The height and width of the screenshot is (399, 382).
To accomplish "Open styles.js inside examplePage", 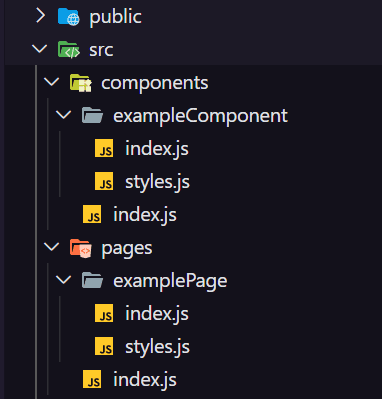I will coord(157,347).
